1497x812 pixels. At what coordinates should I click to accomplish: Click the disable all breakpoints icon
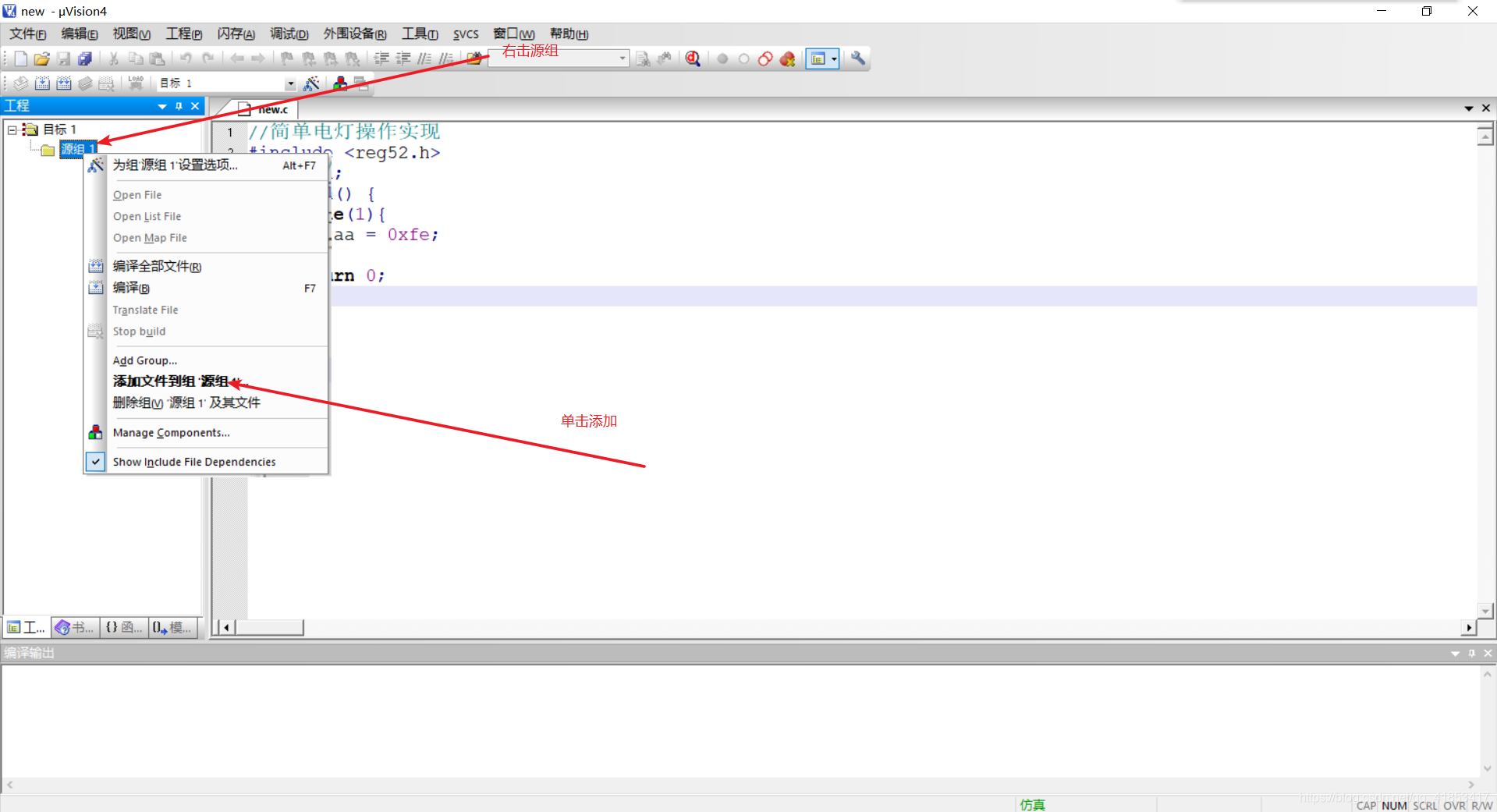(x=765, y=59)
